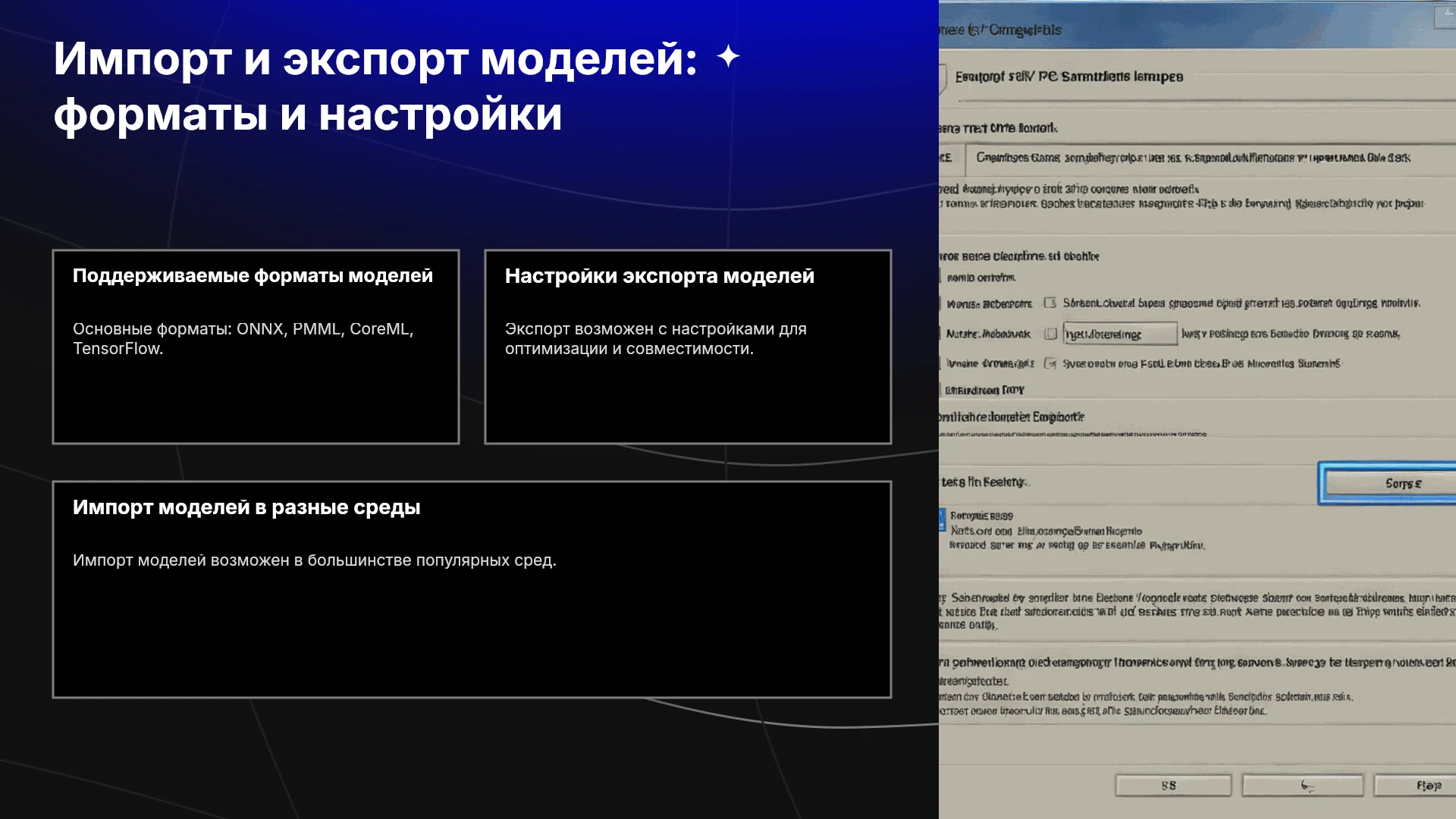Click the long path field near the dialog top
1456x819 pixels.
click(1211, 158)
